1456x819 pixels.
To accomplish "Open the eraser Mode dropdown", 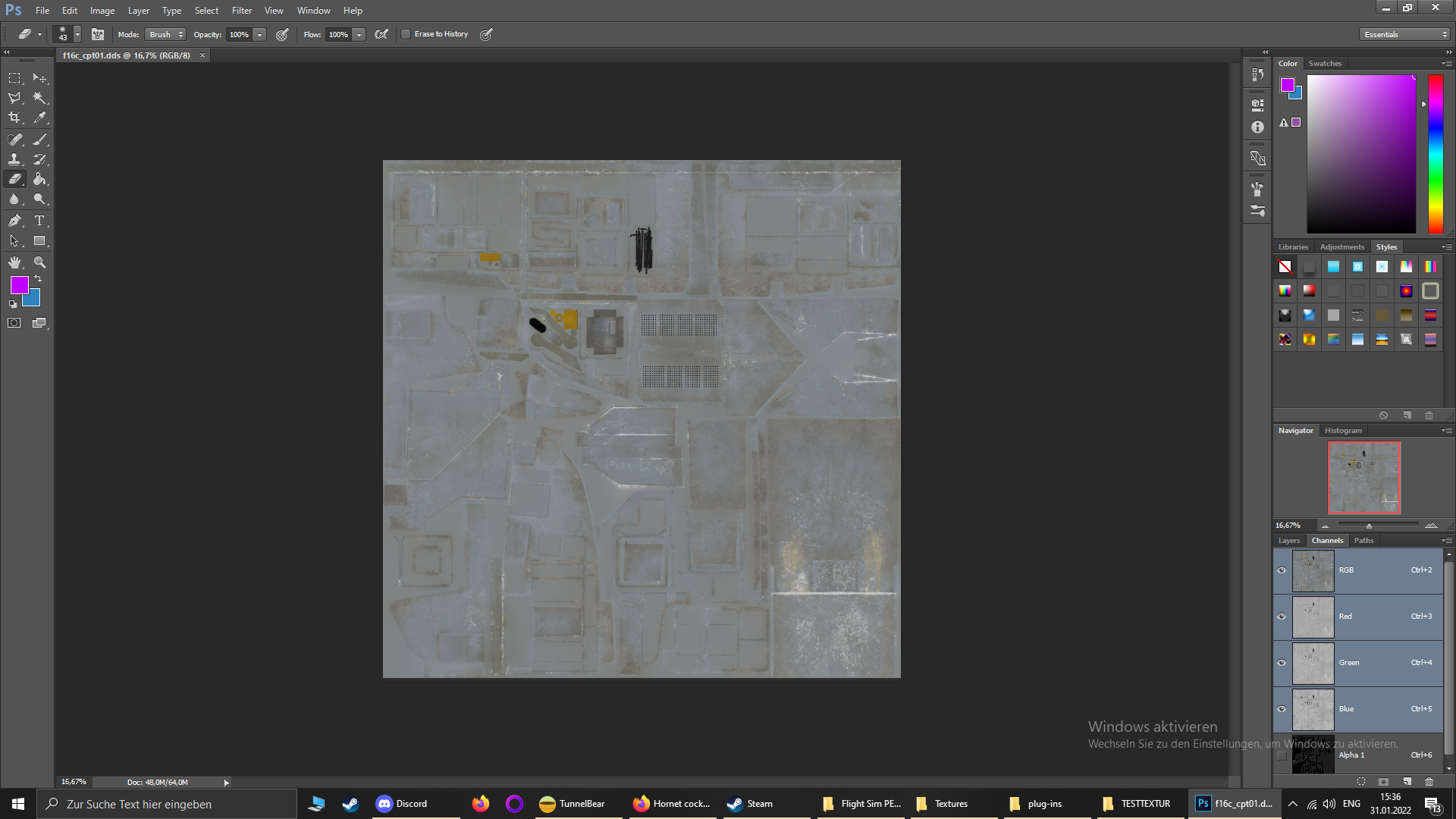I will [x=165, y=34].
